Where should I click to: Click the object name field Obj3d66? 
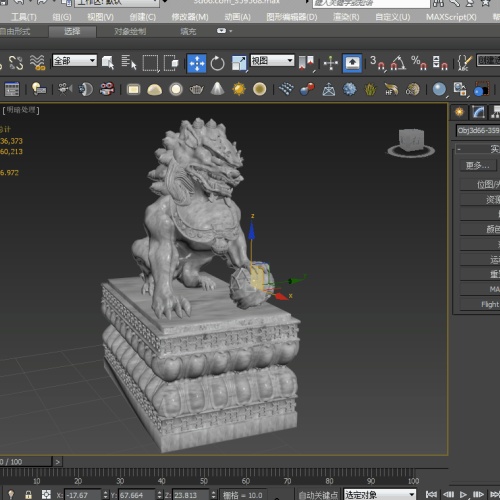coord(478,130)
